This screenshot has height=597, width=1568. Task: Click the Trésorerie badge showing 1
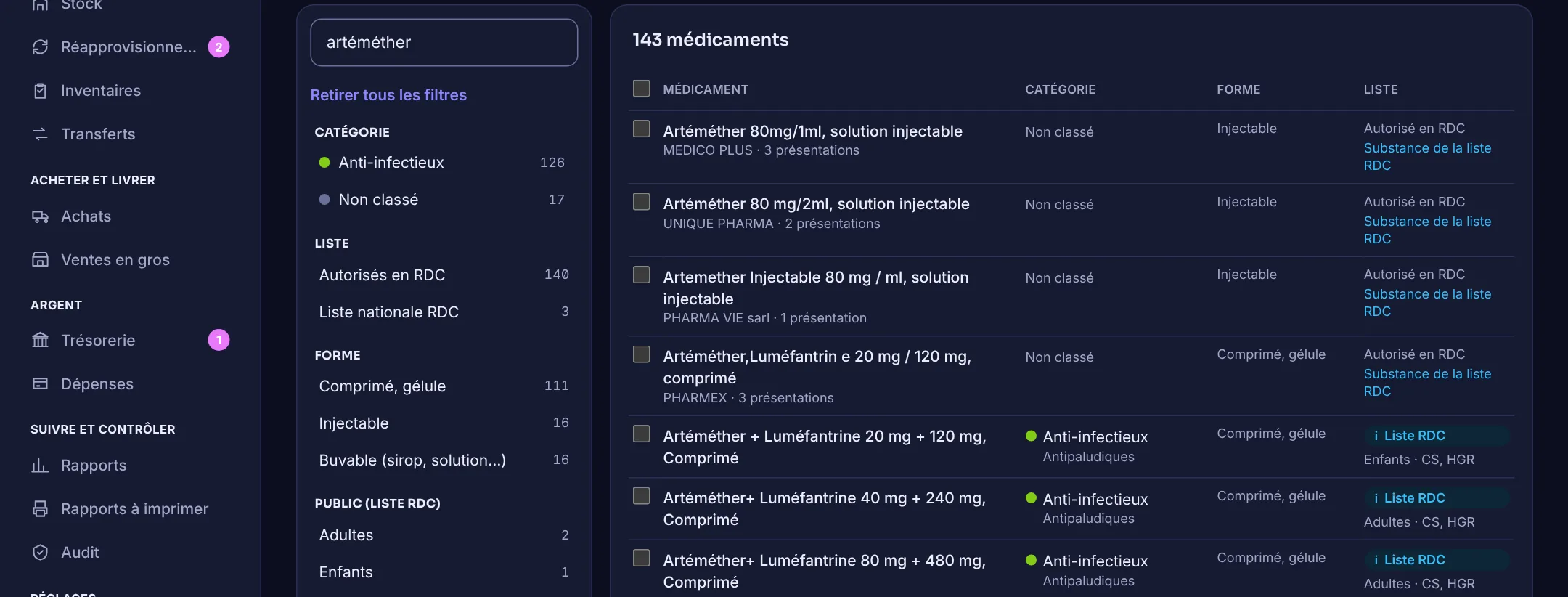[219, 340]
